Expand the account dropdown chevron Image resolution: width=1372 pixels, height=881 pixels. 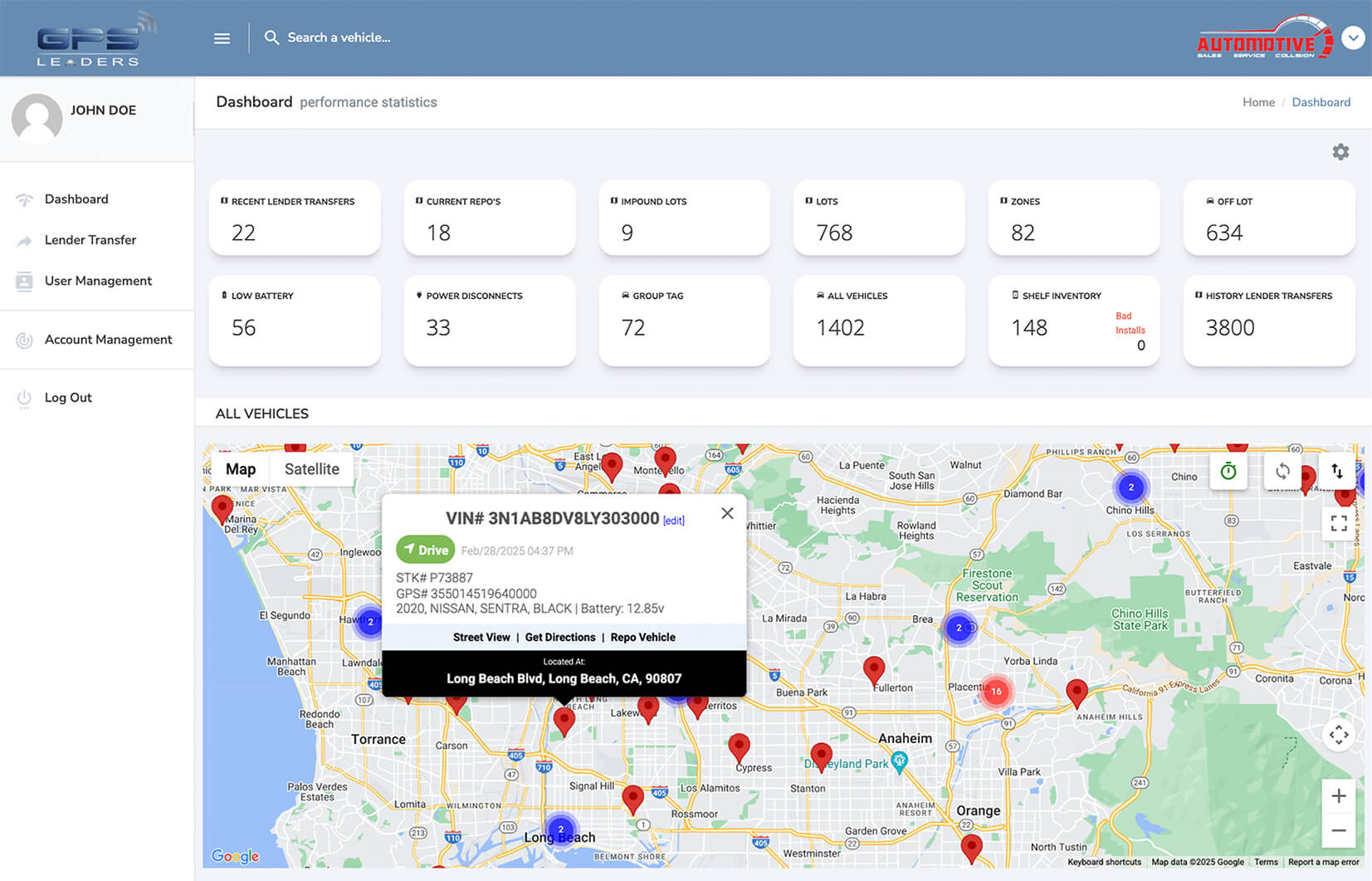coord(1353,38)
